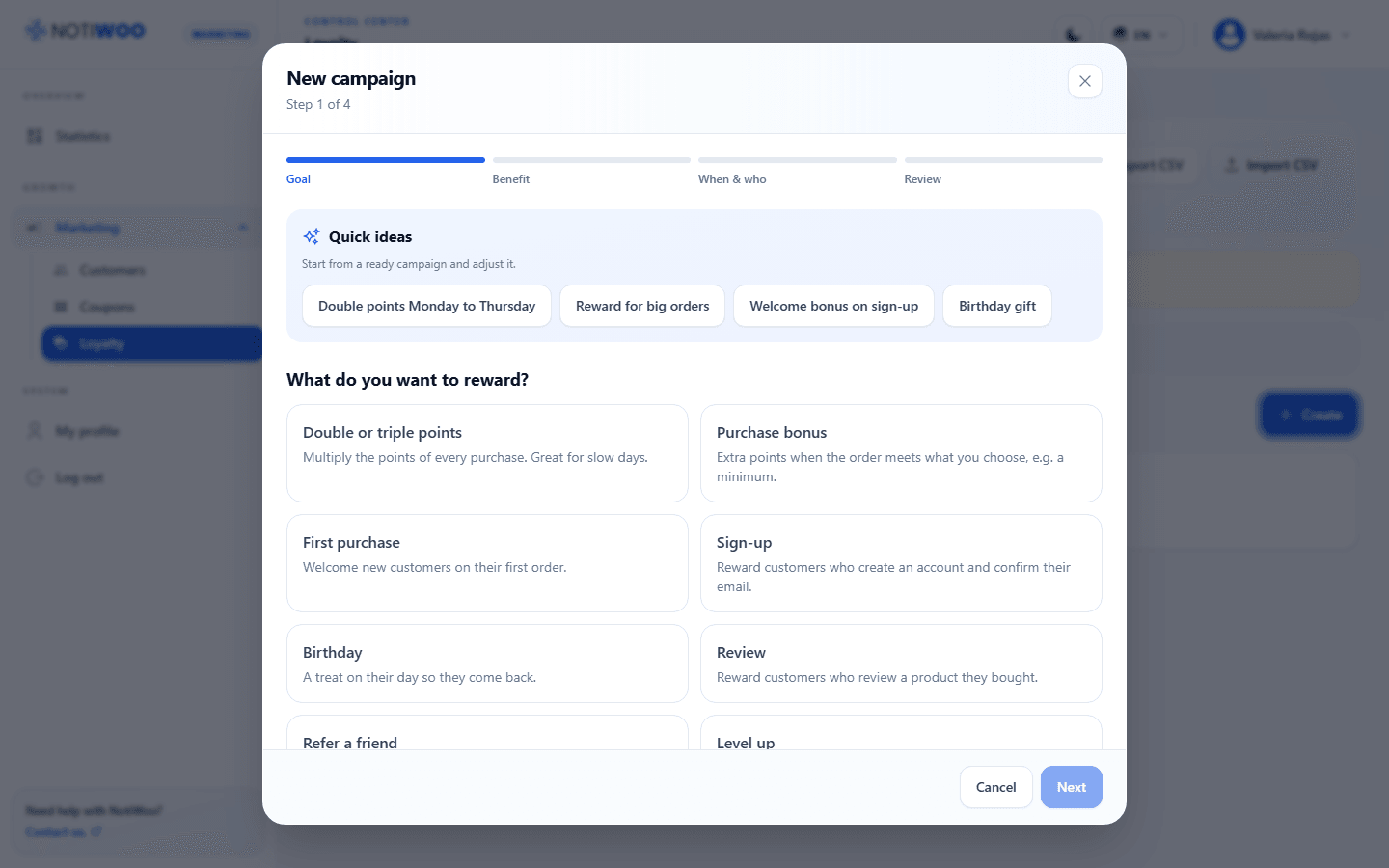Select the Welcome bonus on sign-up idea
The height and width of the screenshot is (868, 1389).
tap(833, 306)
